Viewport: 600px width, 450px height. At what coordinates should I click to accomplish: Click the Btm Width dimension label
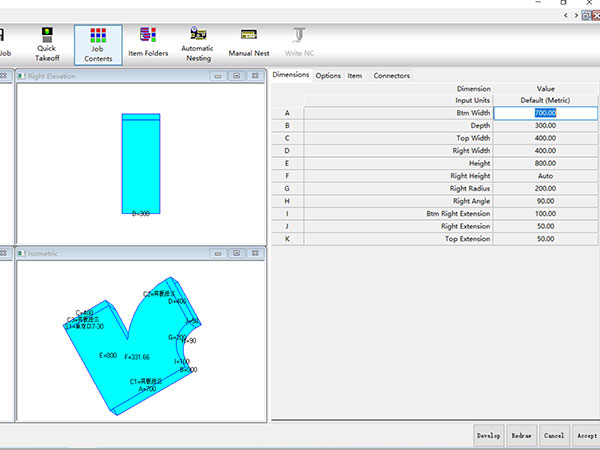point(473,113)
